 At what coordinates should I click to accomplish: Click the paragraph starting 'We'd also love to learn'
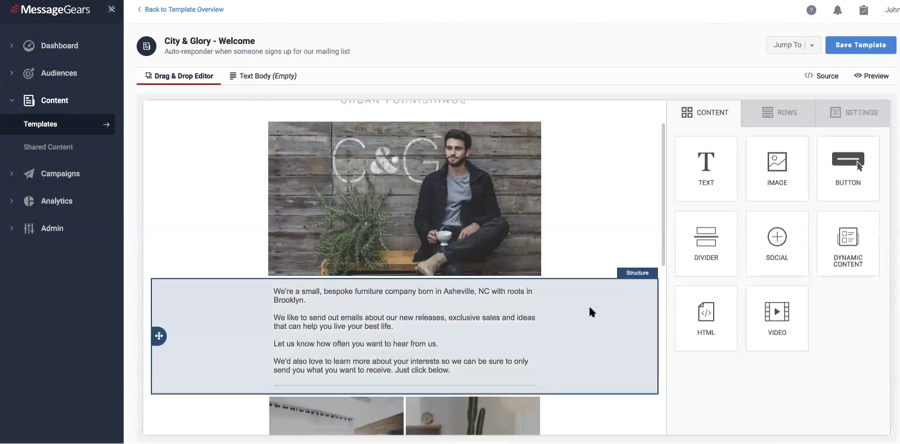[401, 366]
